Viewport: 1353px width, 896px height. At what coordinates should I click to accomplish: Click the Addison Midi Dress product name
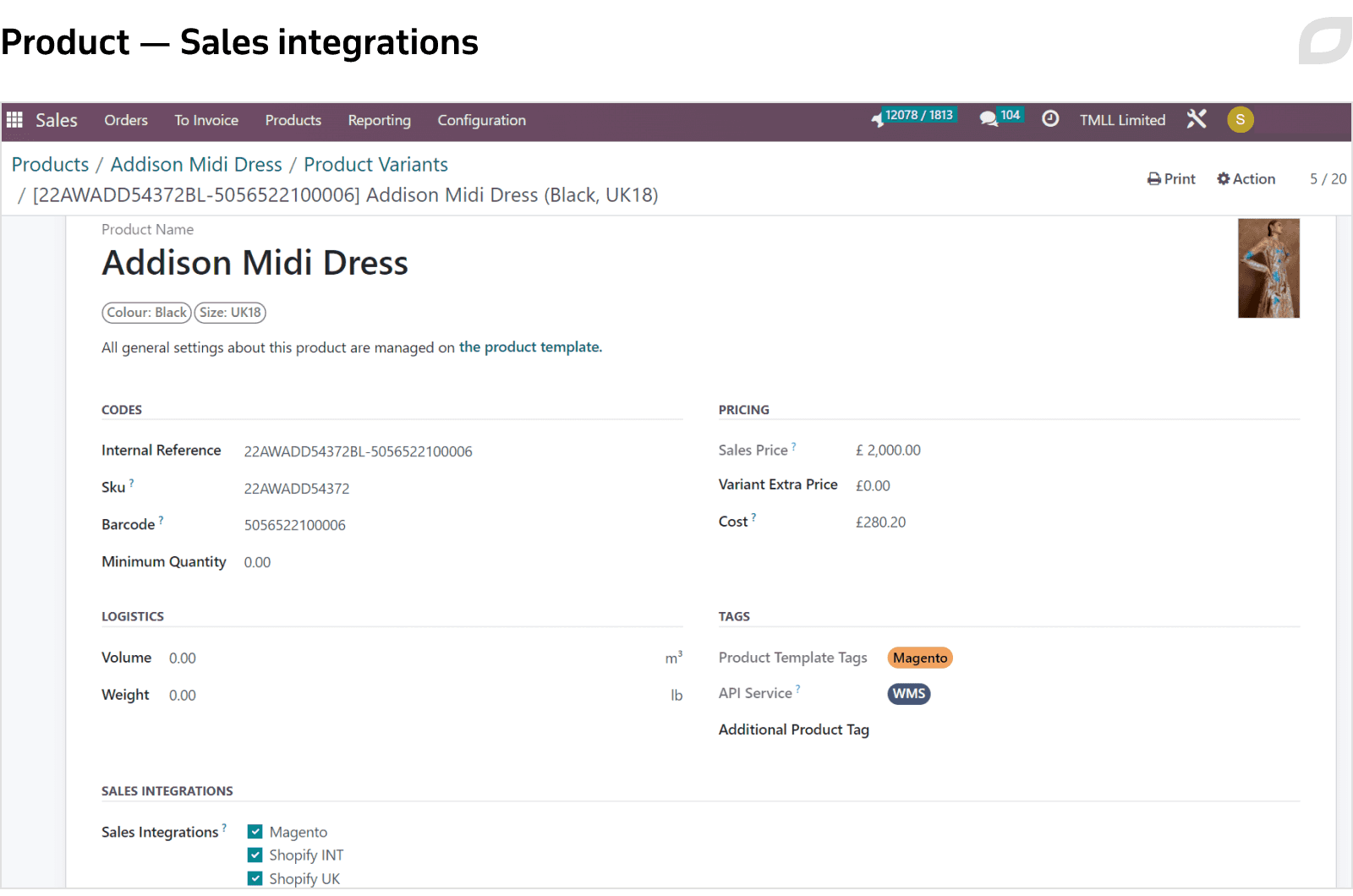coord(255,263)
